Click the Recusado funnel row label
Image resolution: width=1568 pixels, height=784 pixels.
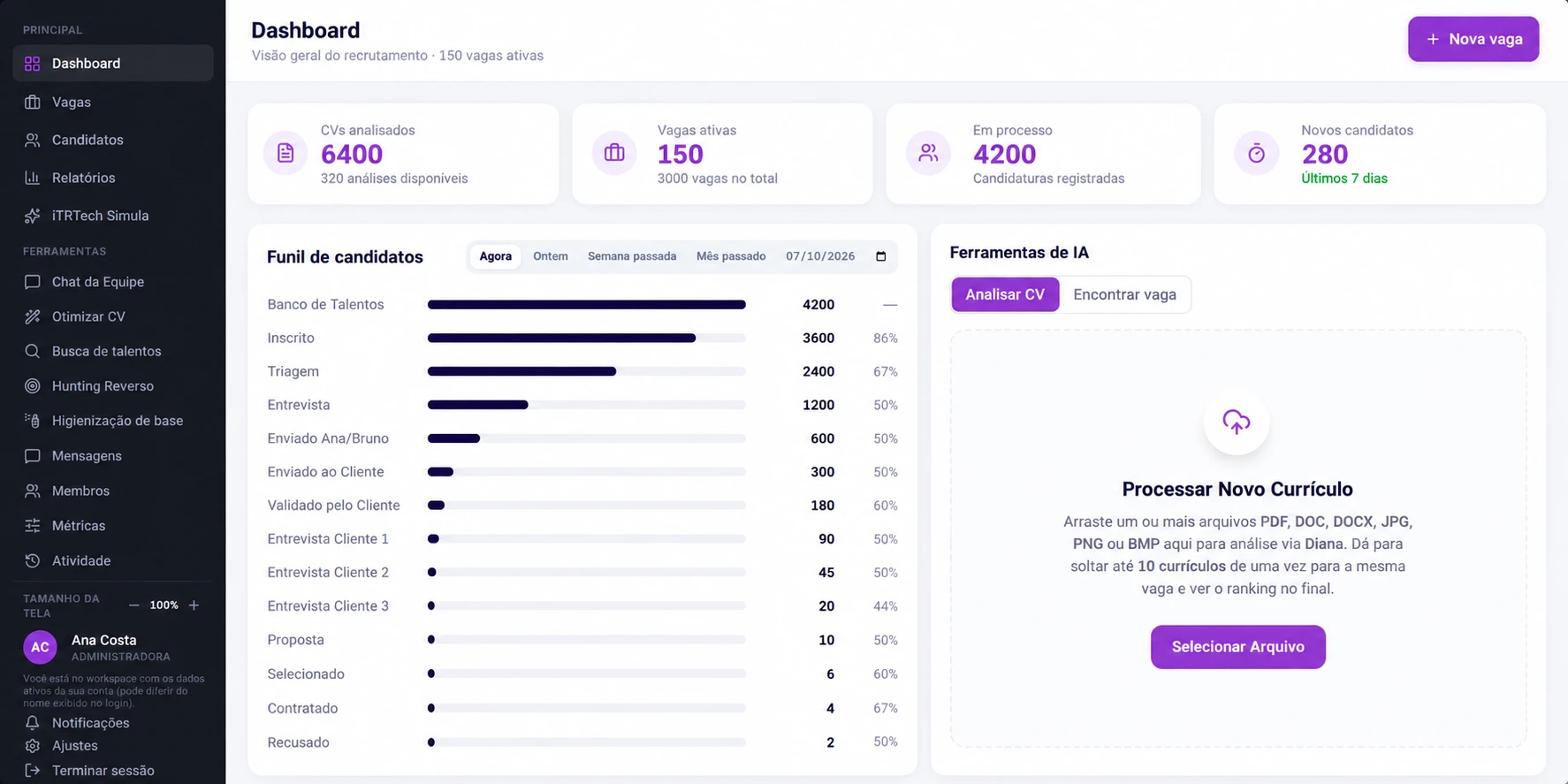298,742
